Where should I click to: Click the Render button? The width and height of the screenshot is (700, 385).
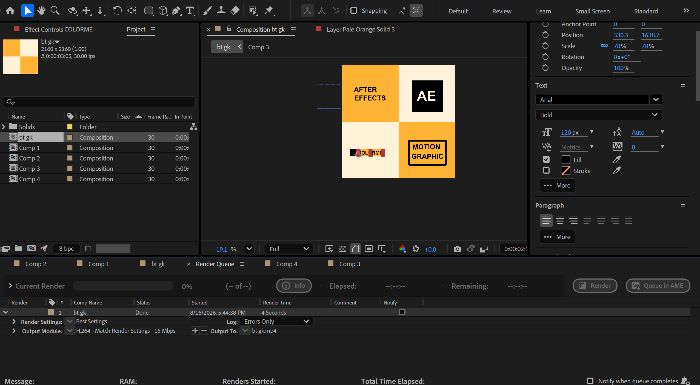tap(595, 285)
